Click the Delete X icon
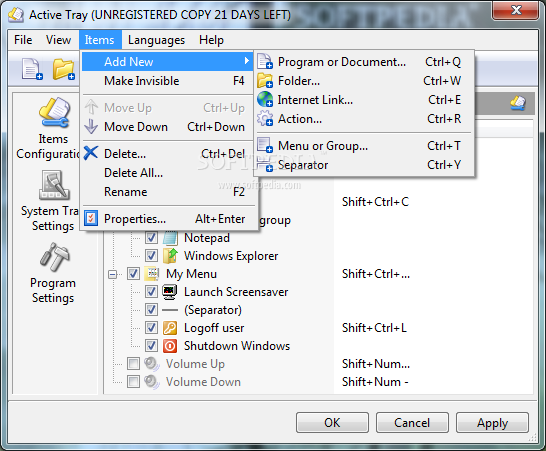The image size is (546, 451). tap(91, 153)
